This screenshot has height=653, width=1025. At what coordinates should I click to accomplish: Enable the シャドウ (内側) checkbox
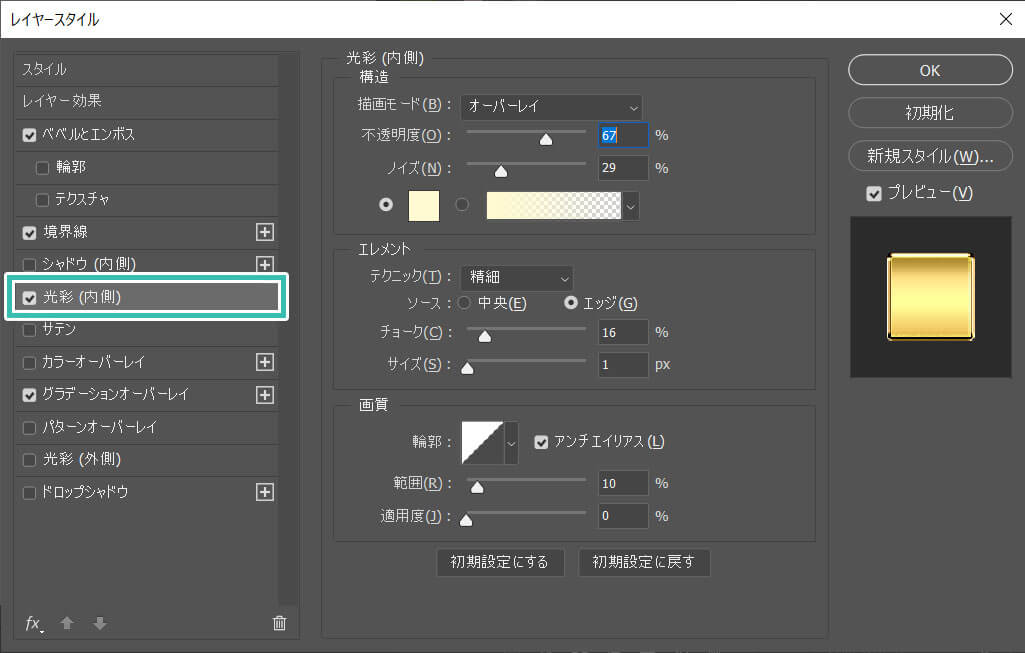29,265
